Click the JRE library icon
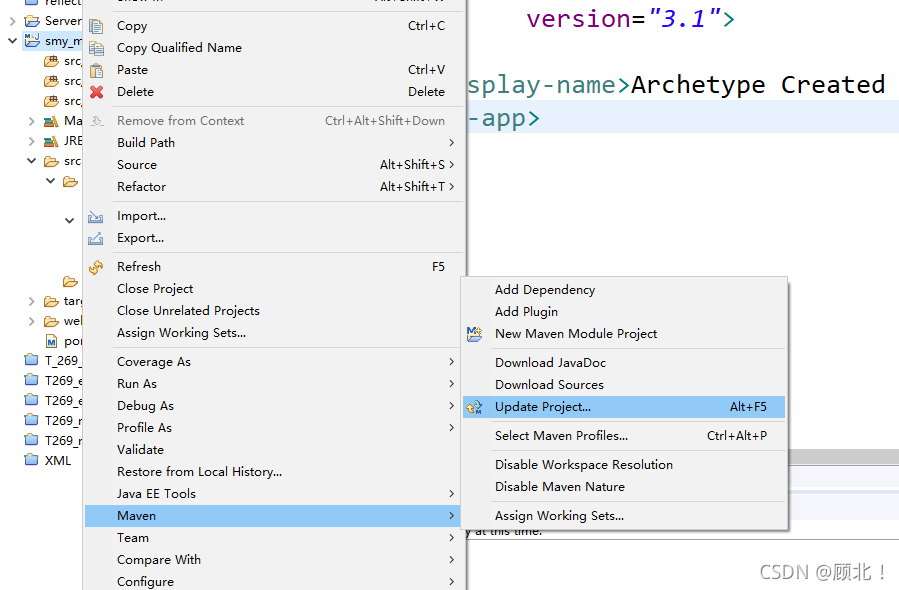The width and height of the screenshot is (899, 590). (x=51, y=141)
